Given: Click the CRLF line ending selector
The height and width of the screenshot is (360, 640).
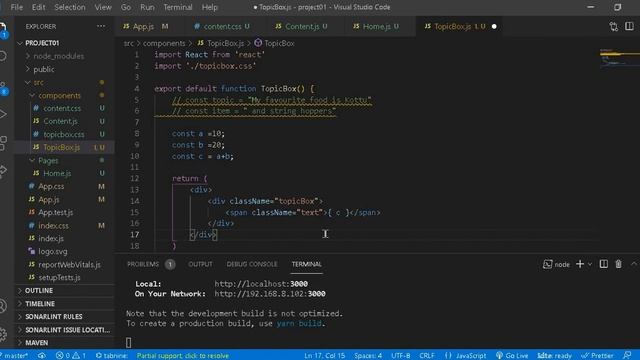Looking at the screenshot, I should tap(427, 356).
